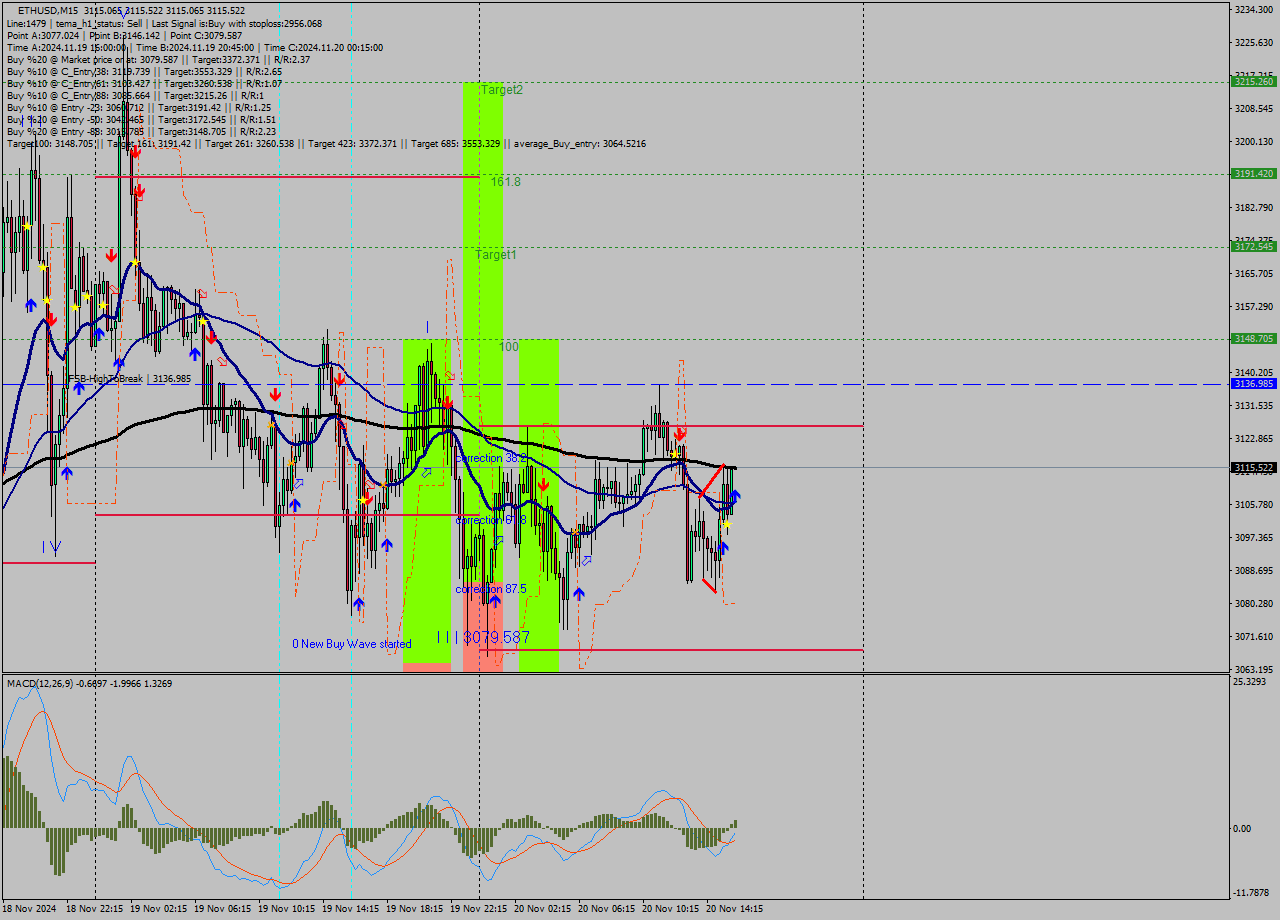Click the ETHUSD,M15 chart title
Viewport: 1280px width, 920px height.
pos(50,10)
